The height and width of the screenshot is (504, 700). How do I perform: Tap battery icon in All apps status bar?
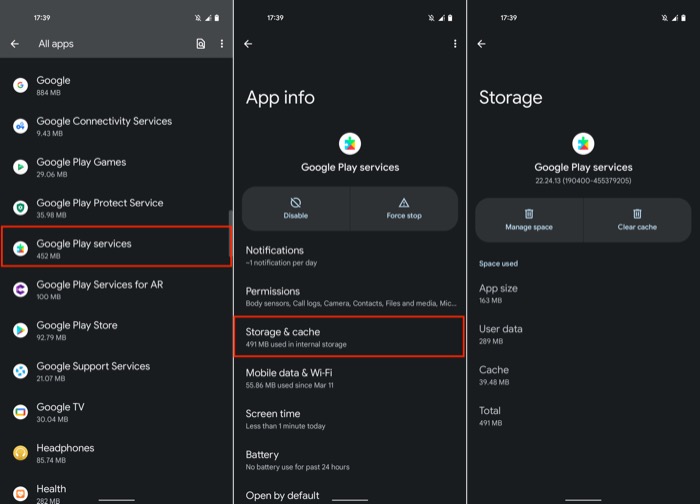(x=217, y=18)
